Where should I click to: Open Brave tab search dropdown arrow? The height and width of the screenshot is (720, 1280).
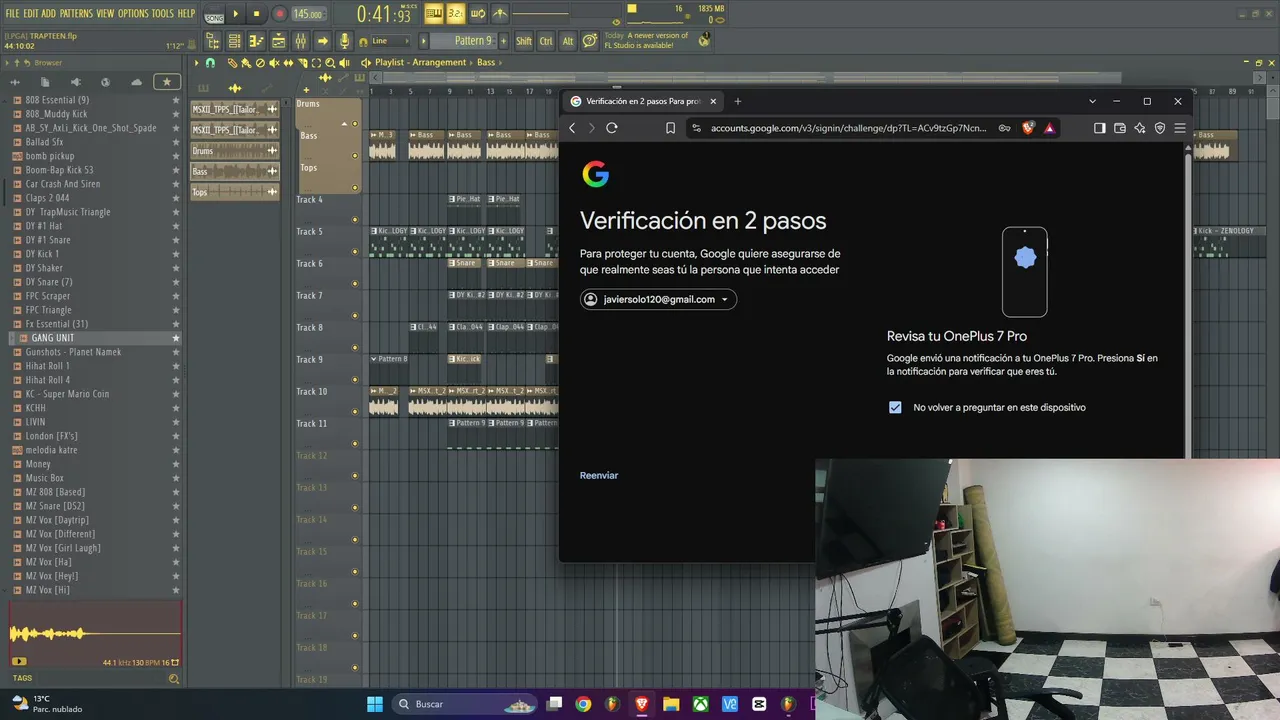click(x=1092, y=101)
